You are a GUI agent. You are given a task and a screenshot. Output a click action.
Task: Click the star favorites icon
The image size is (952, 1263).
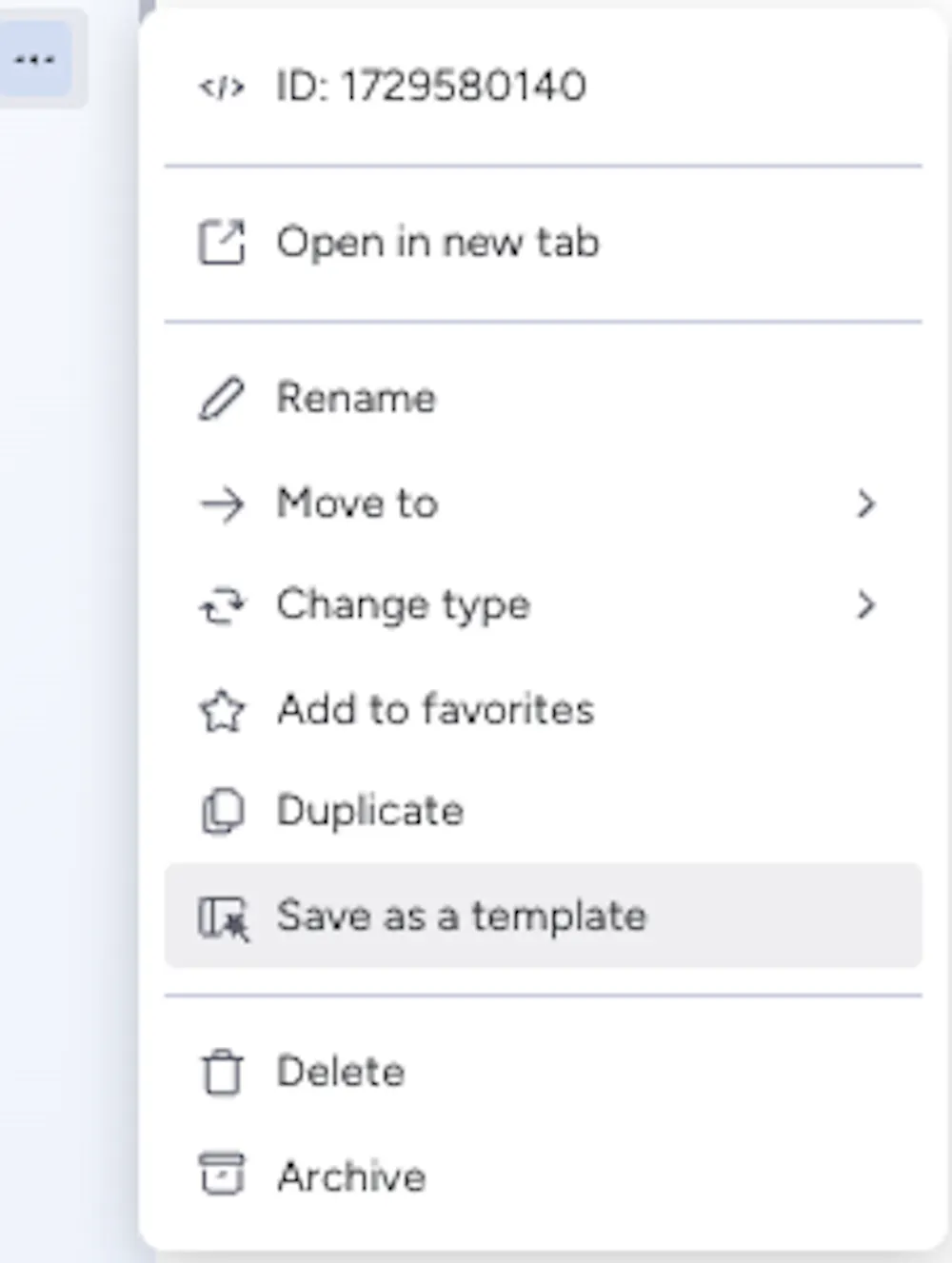[x=222, y=711]
